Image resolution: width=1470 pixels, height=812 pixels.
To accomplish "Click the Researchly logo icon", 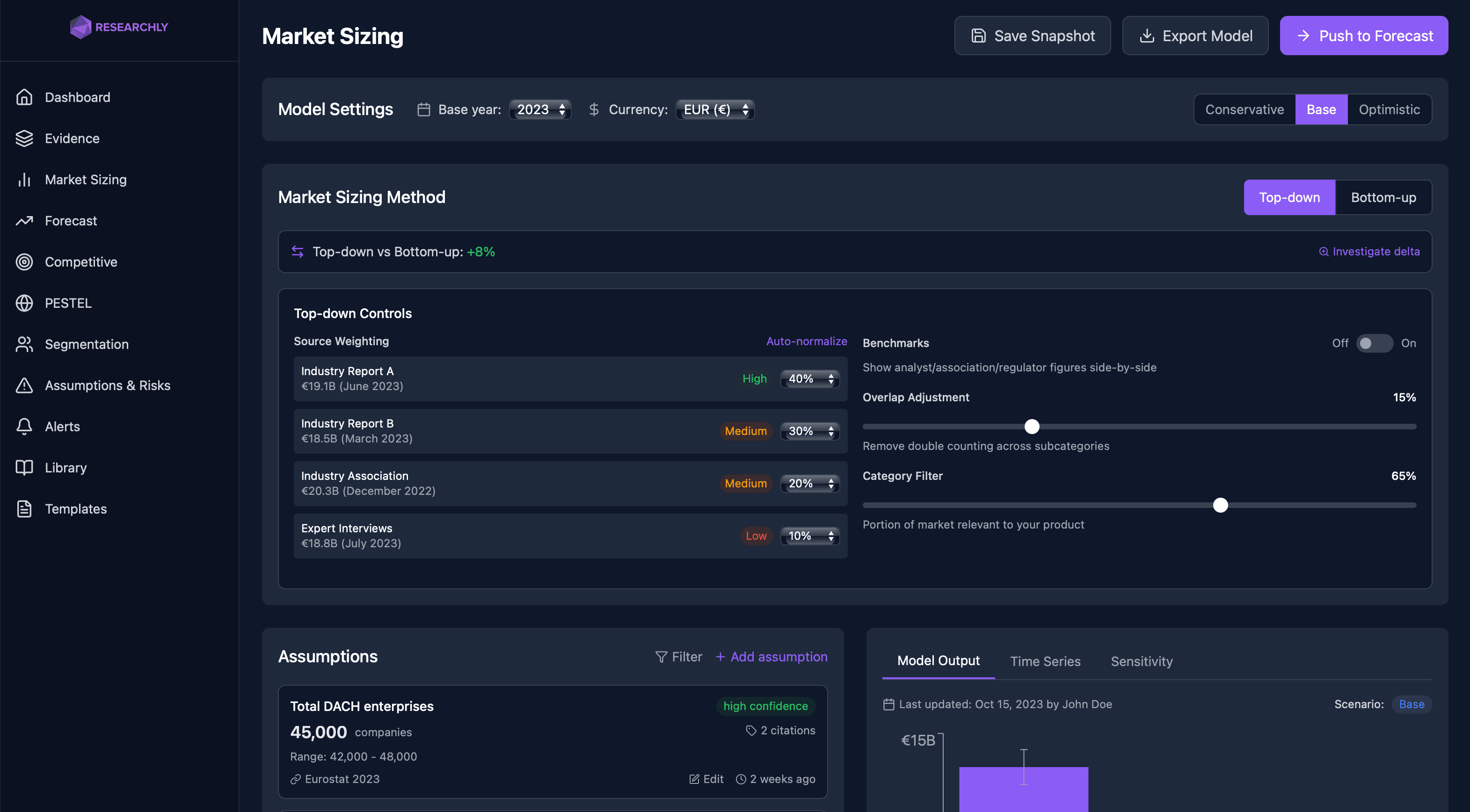I will click(80, 27).
